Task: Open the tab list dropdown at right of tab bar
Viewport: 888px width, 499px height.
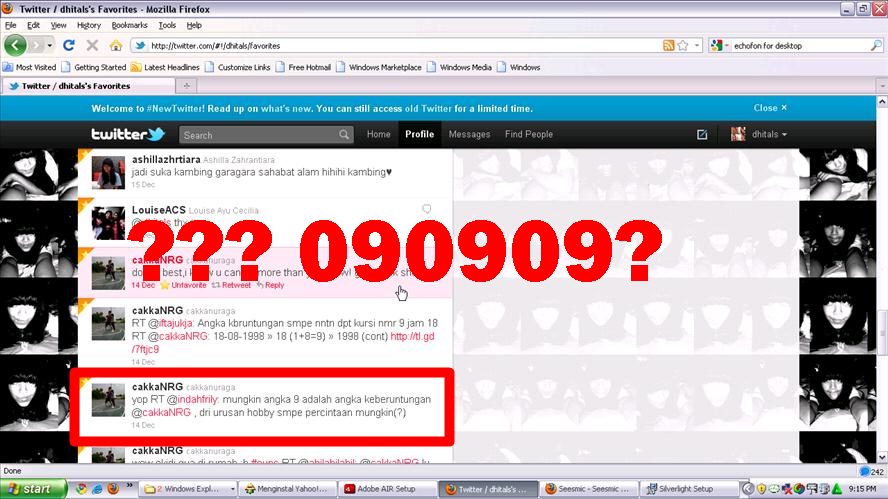Action: point(882,86)
